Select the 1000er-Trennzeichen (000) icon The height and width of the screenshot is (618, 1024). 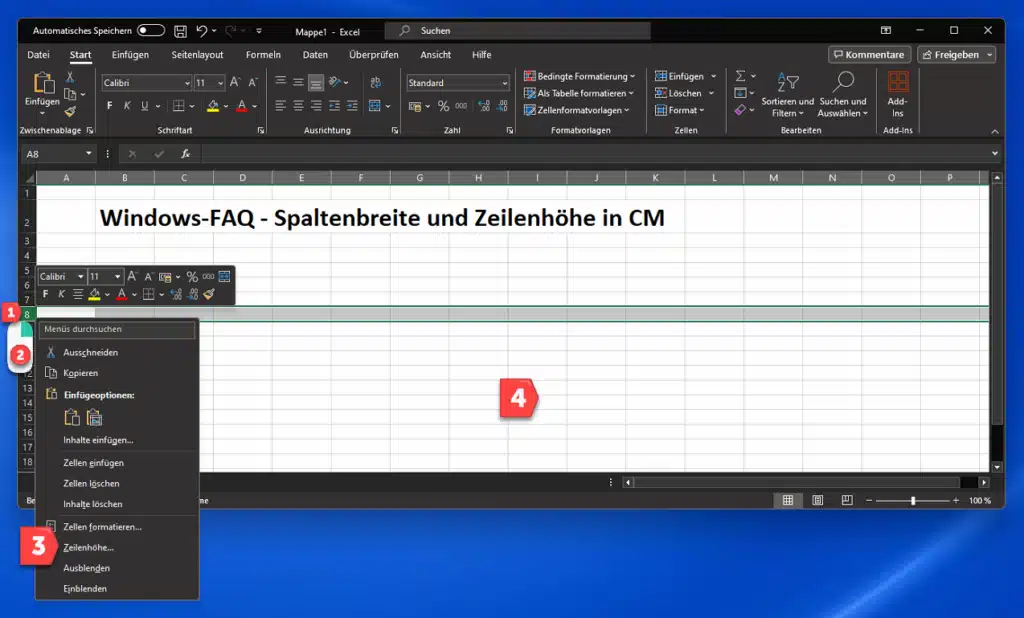click(x=462, y=106)
